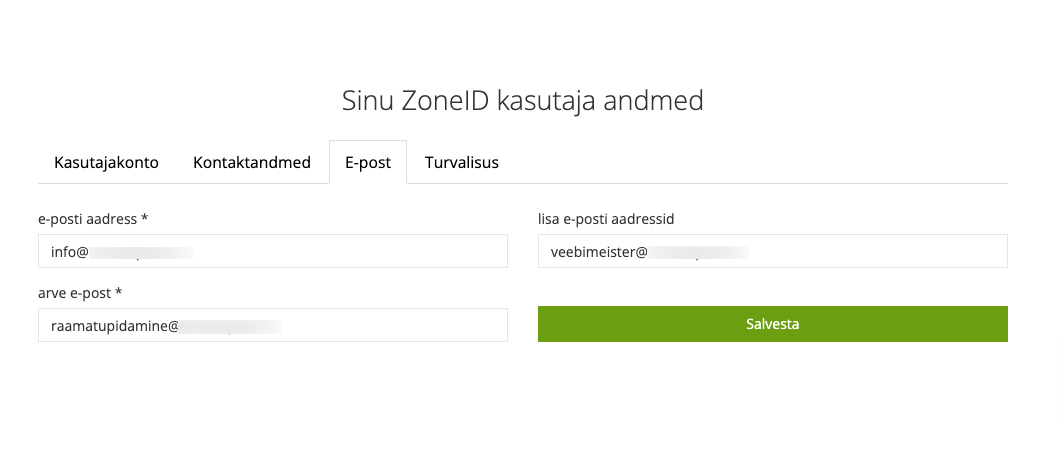Click the asterisk beside 'arve e-post'
Image resolution: width=1064 pixels, height=453 pixels.
pos(119,292)
